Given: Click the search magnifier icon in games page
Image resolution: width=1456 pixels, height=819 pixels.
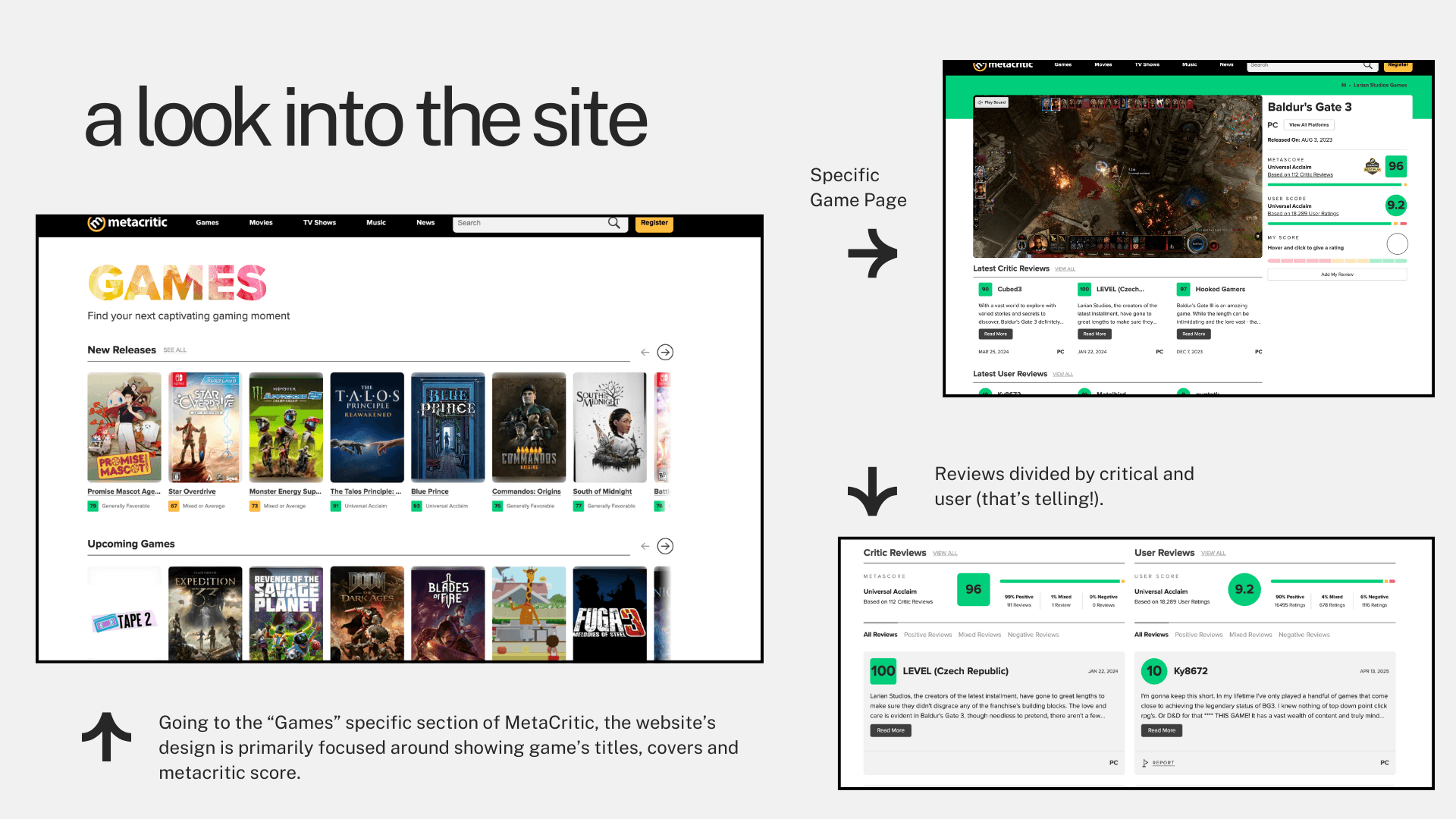Looking at the screenshot, I should click(613, 223).
